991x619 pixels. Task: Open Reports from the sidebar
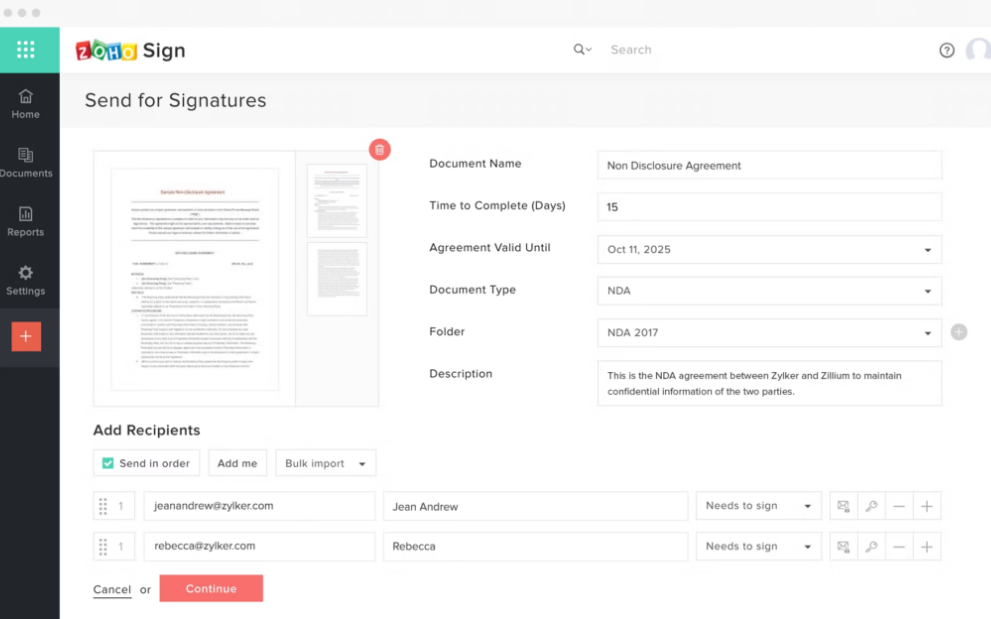pos(26,221)
